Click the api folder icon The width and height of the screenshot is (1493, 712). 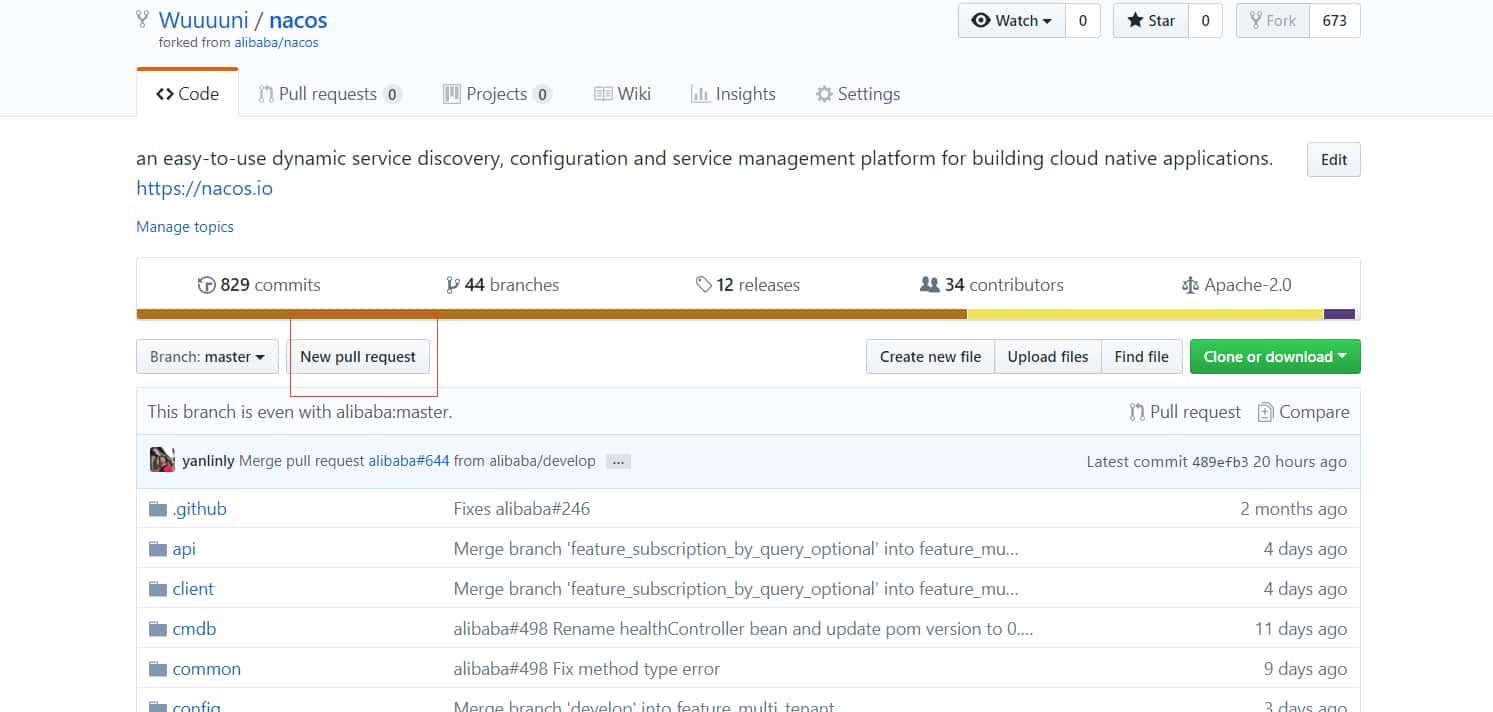point(157,549)
